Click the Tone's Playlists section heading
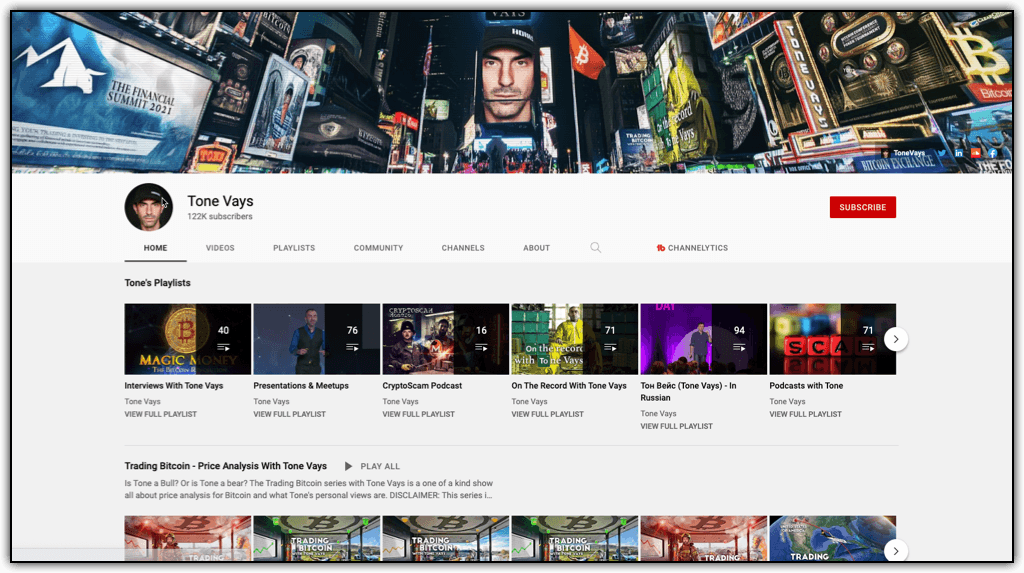This screenshot has height=573, width=1024. click(157, 283)
